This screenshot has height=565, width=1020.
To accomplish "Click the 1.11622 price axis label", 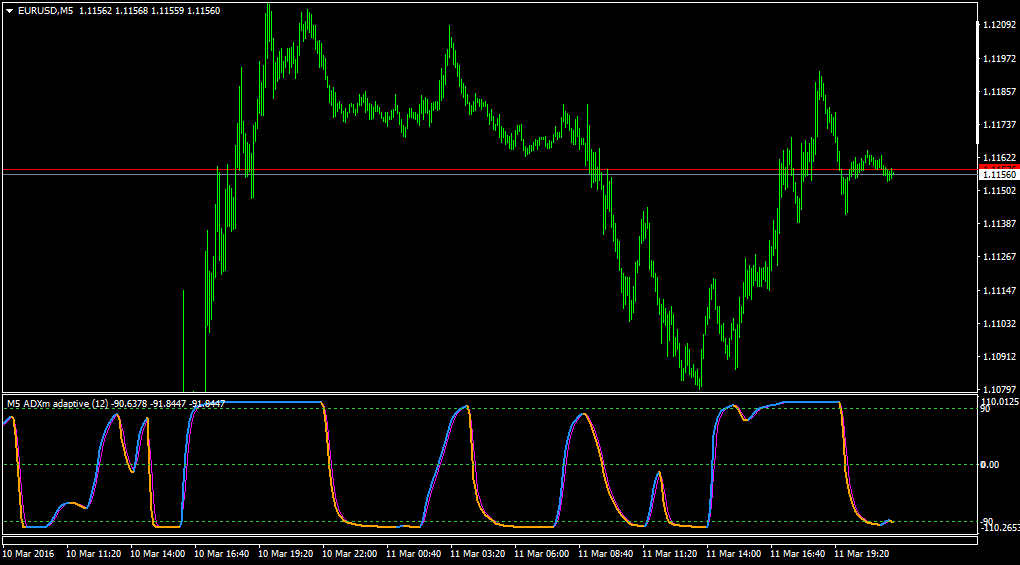I will click(999, 158).
